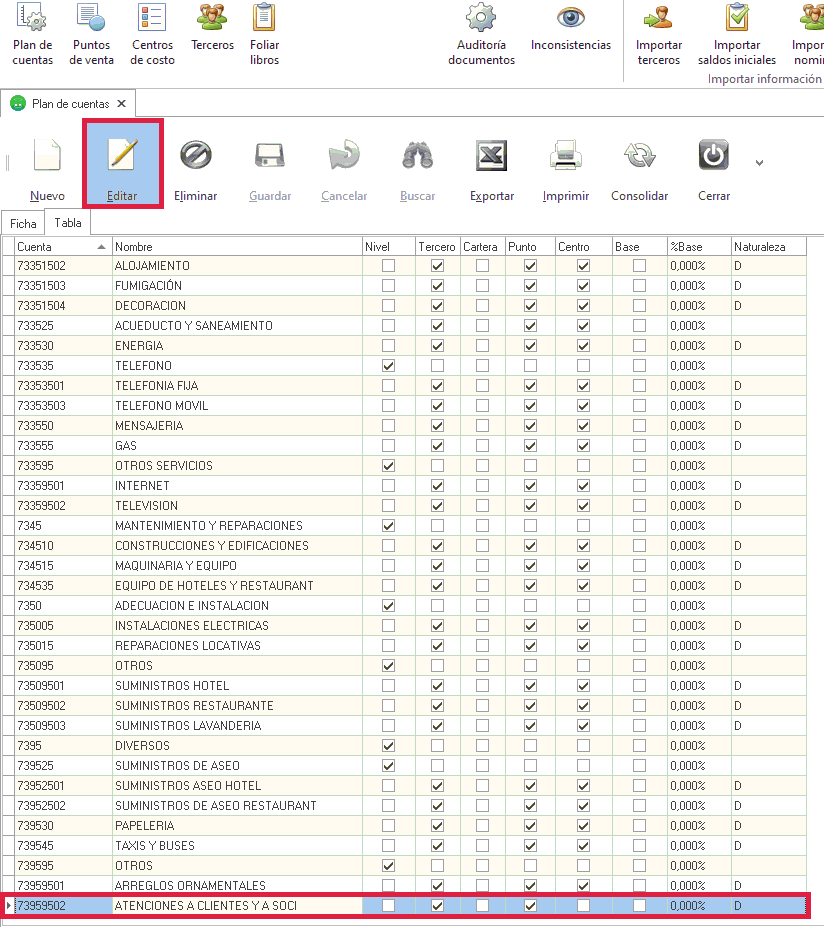824x927 pixels.
Task: Open the Inconsistencias eye icon
Action: click(x=571, y=19)
